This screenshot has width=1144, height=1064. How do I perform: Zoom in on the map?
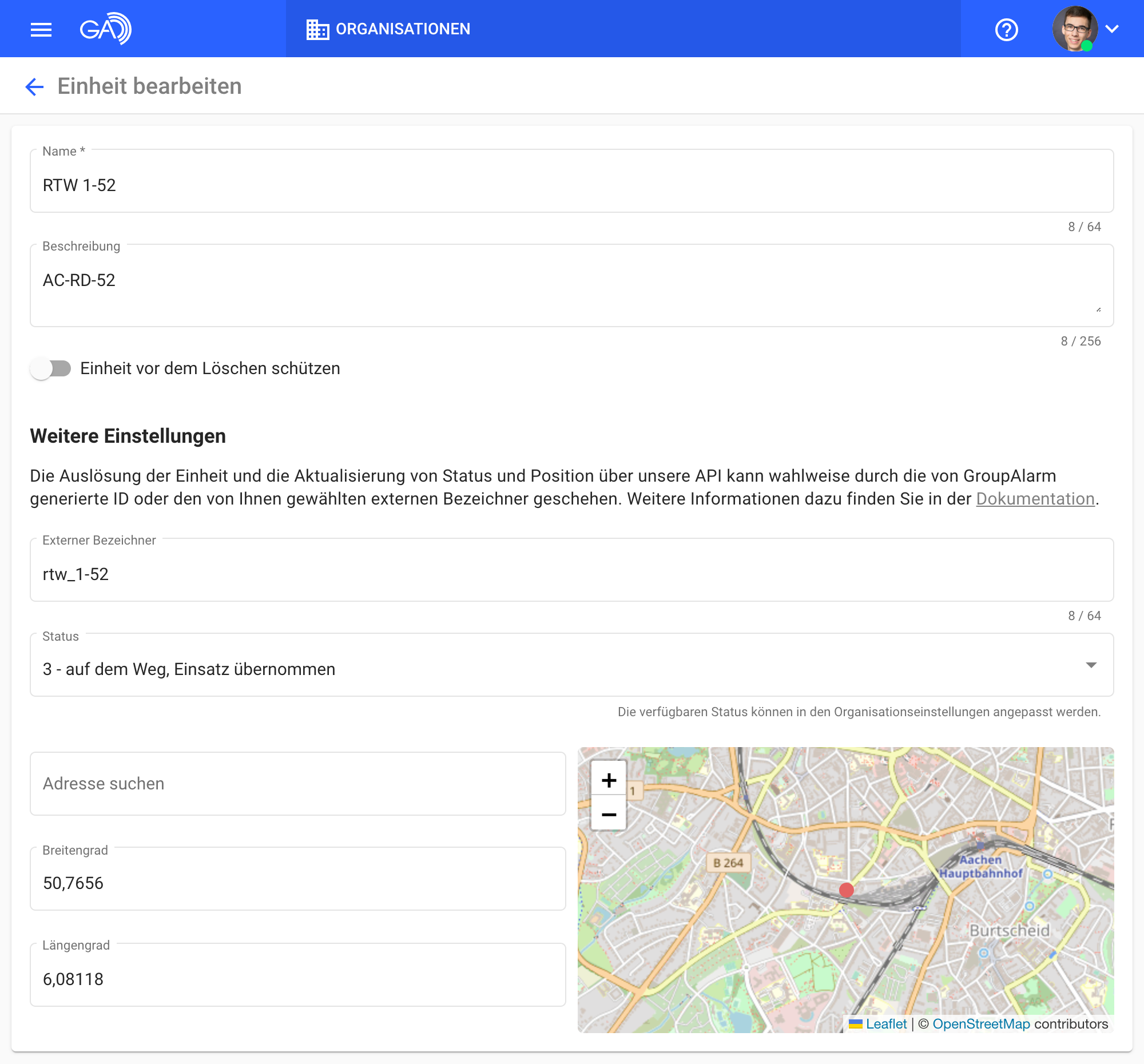pos(608,780)
